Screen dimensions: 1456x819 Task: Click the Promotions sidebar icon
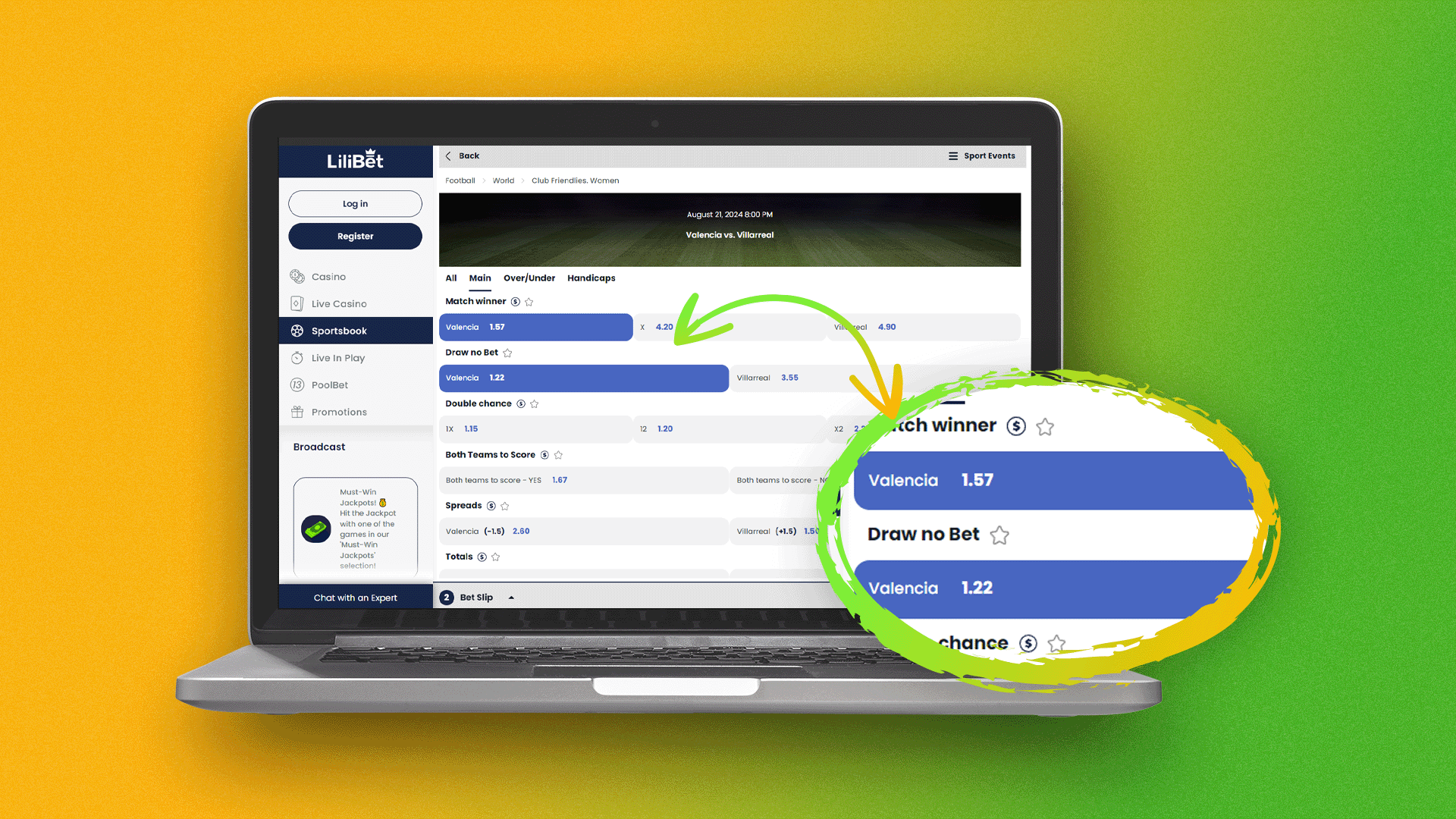[297, 411]
